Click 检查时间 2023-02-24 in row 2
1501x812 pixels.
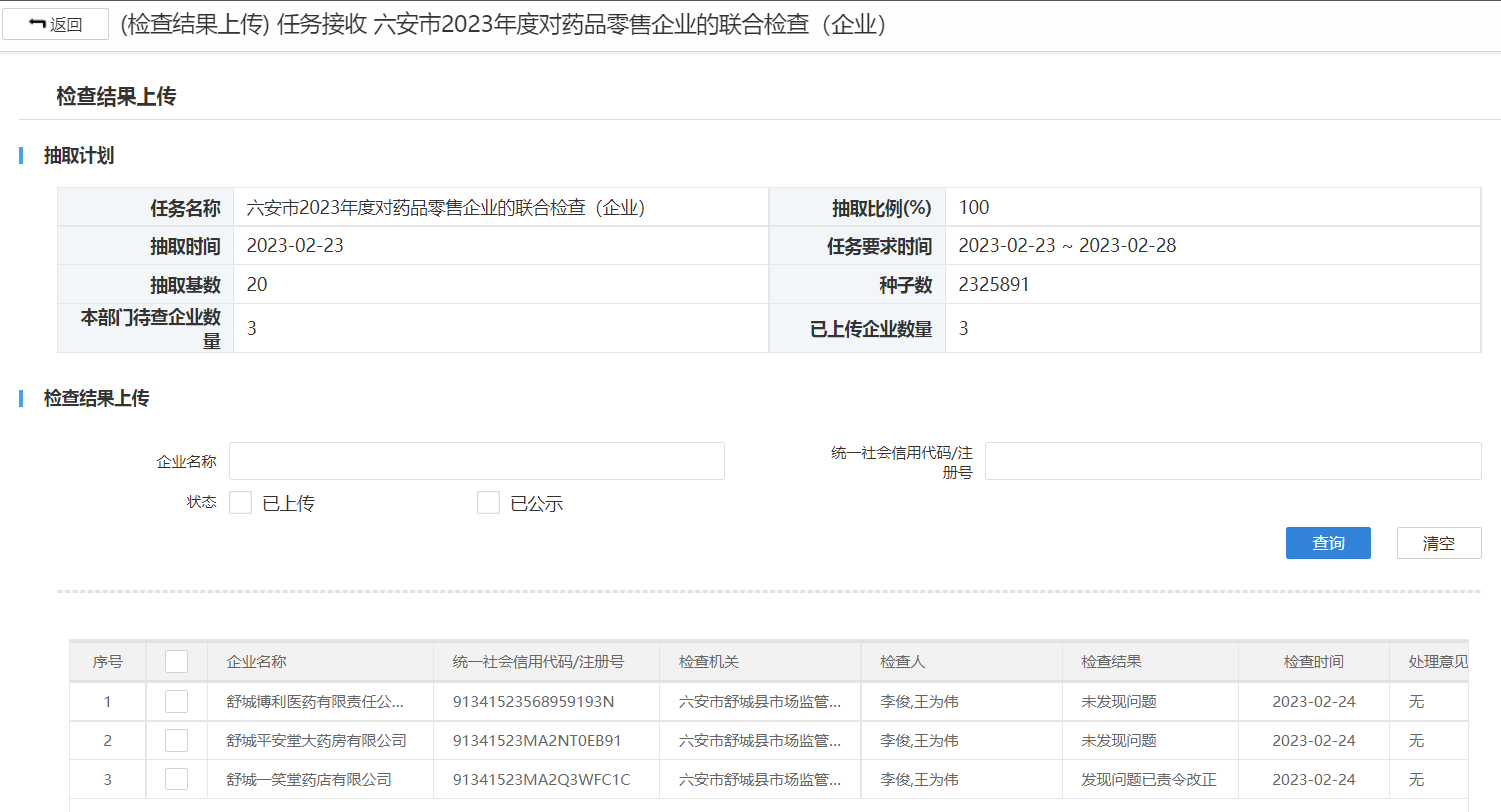click(x=1314, y=741)
